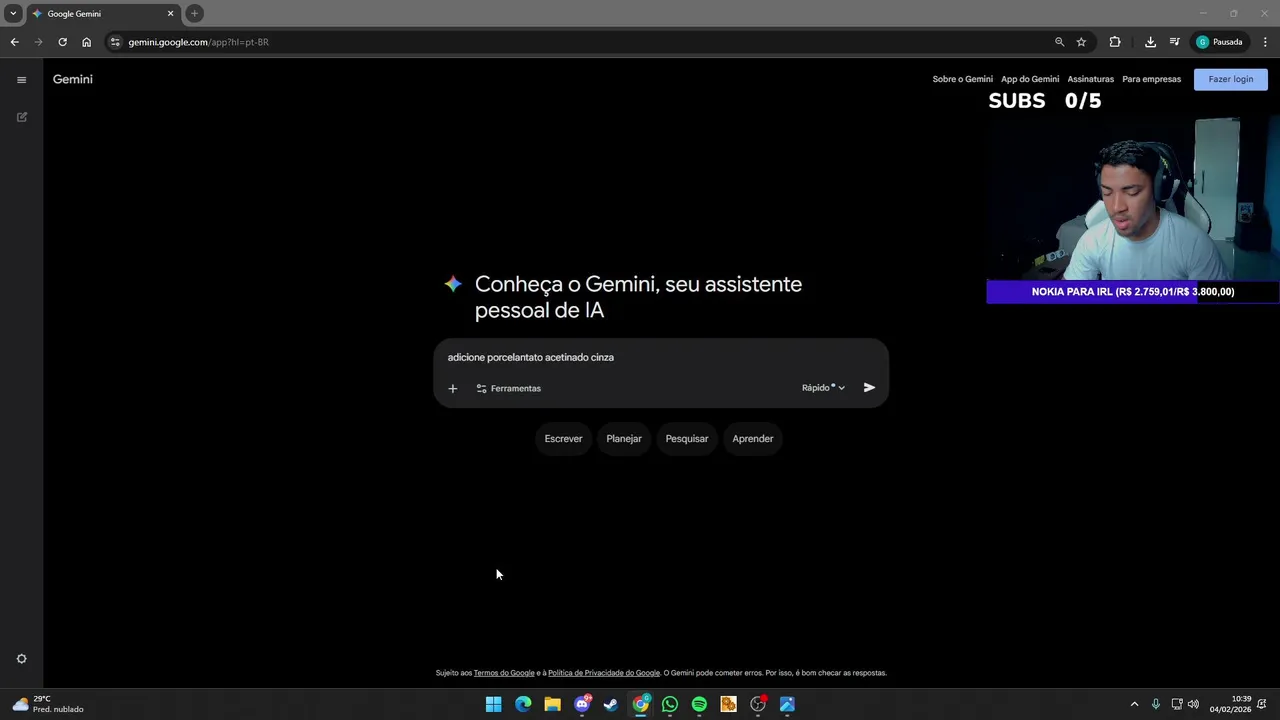Launch Microsoft Edge from taskbar
This screenshot has height=720, width=1280.
[523, 704]
